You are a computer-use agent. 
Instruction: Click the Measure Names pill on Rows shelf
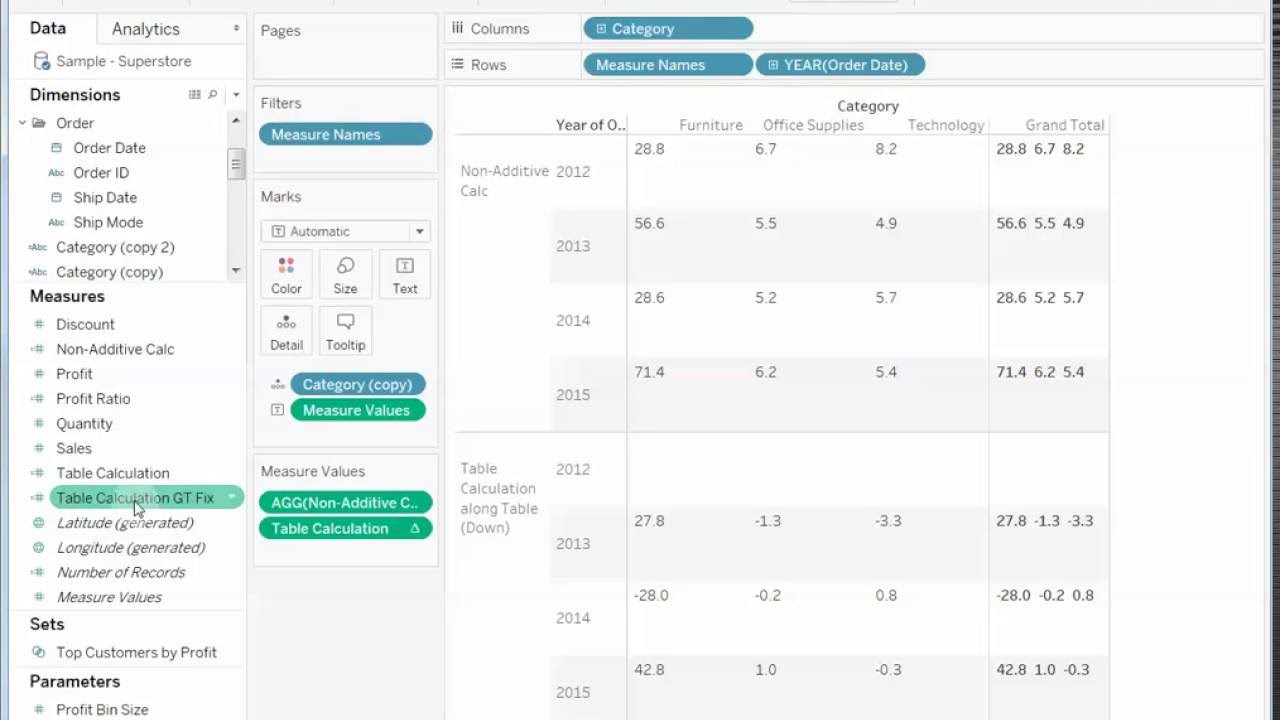668,65
